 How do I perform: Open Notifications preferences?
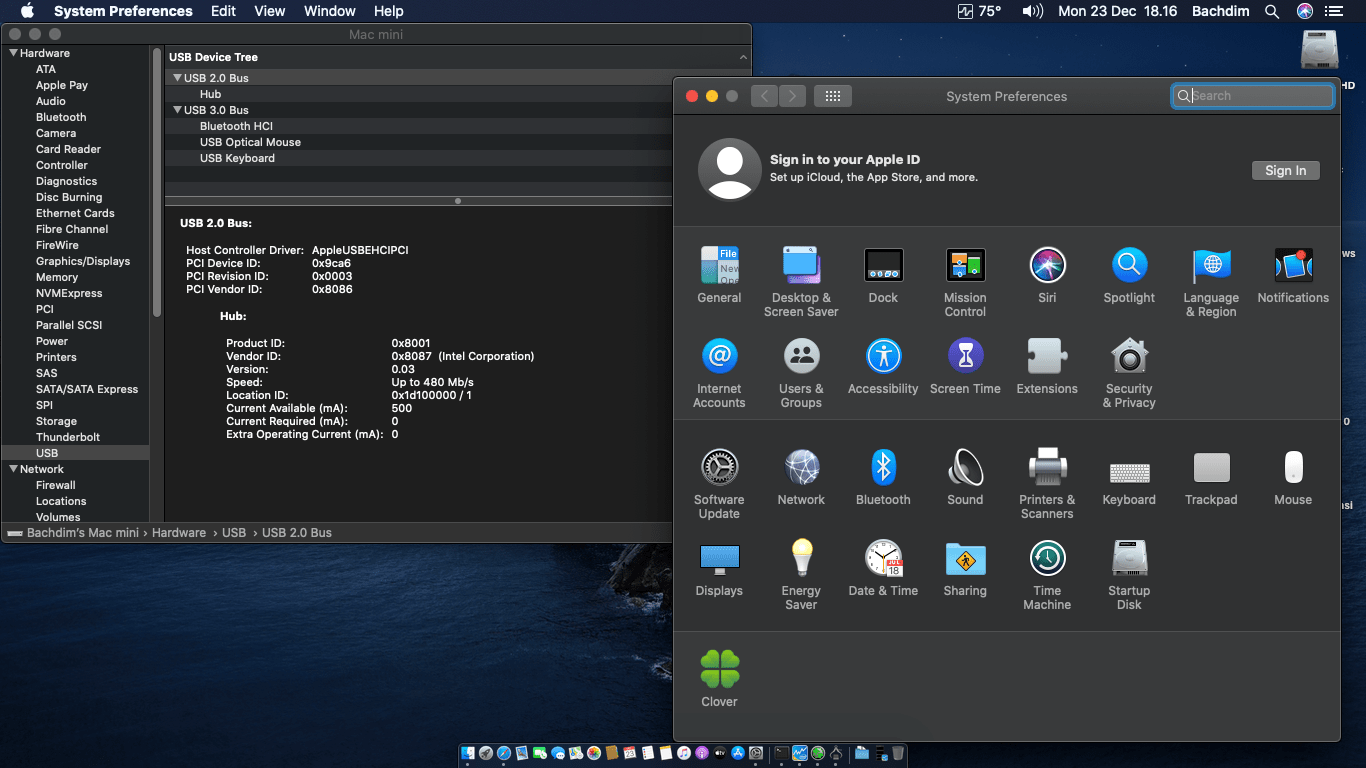click(x=1293, y=266)
